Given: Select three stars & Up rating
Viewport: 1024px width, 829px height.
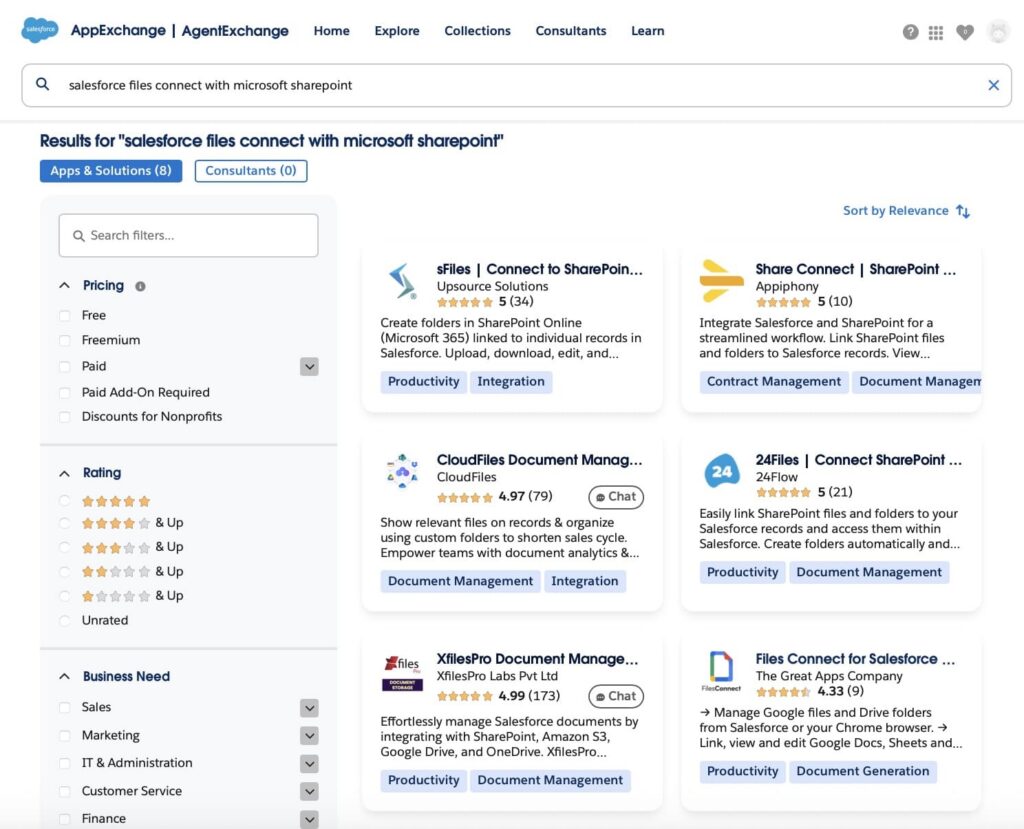Looking at the screenshot, I should [x=65, y=547].
